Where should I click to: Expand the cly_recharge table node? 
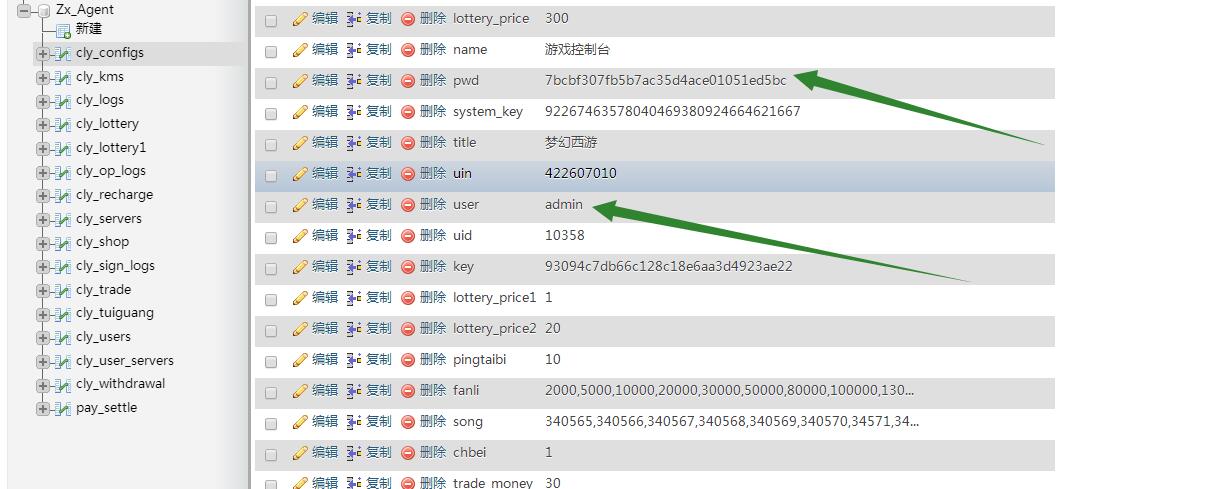pos(43,196)
